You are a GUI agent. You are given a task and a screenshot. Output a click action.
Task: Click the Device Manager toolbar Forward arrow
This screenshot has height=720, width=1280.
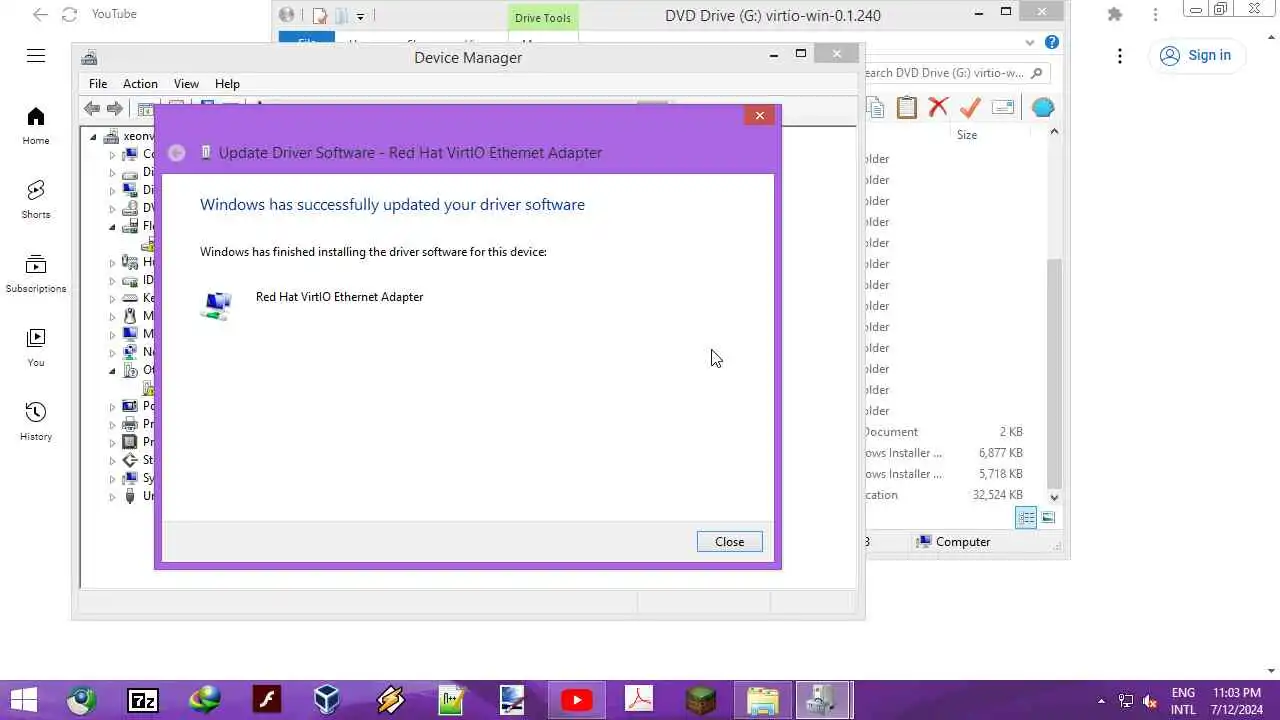click(x=115, y=108)
